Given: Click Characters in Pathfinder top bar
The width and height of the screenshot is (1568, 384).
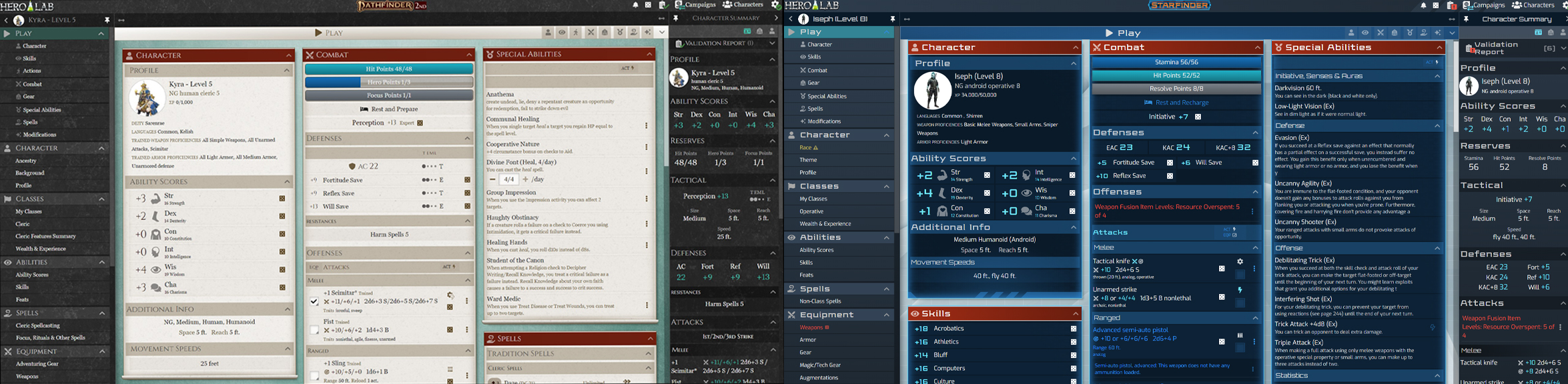Looking at the screenshot, I should point(743,5).
